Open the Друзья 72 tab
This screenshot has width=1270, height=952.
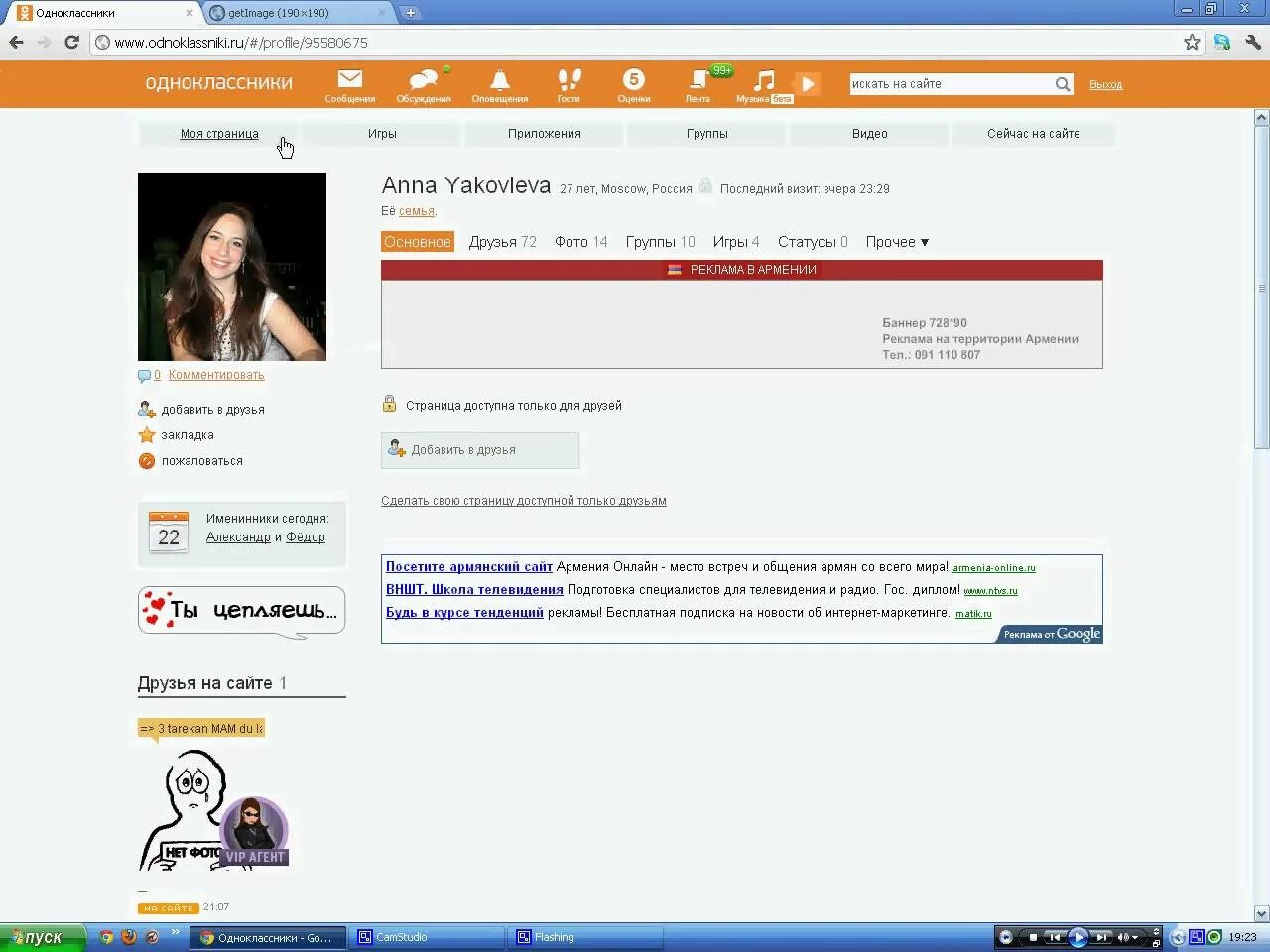[x=503, y=242]
